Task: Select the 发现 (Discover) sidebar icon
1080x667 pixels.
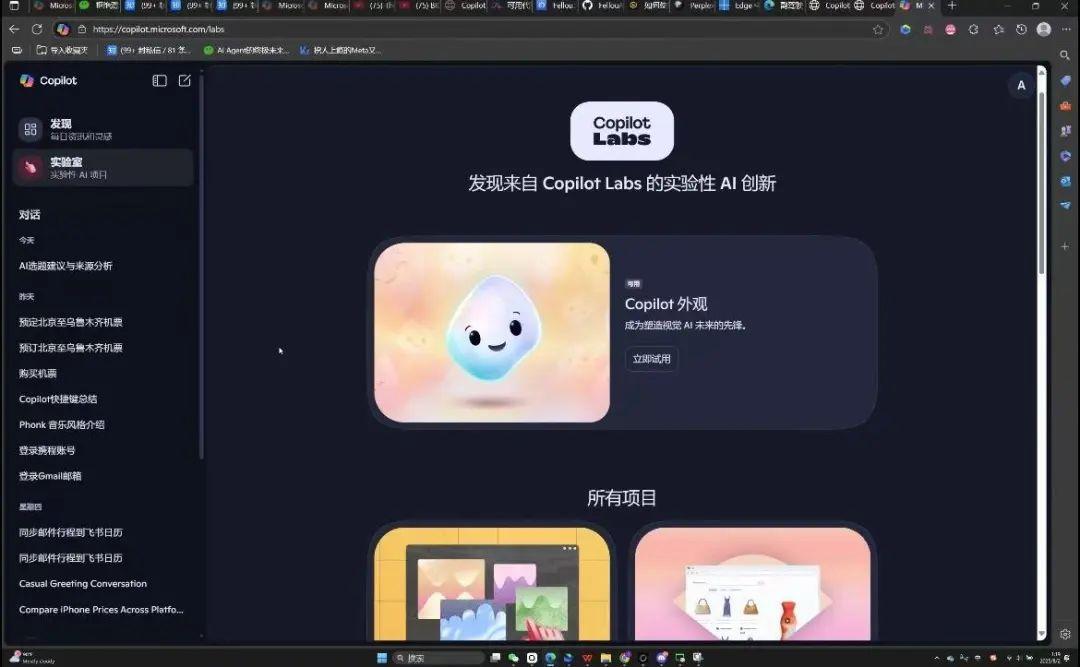Action: [28, 128]
